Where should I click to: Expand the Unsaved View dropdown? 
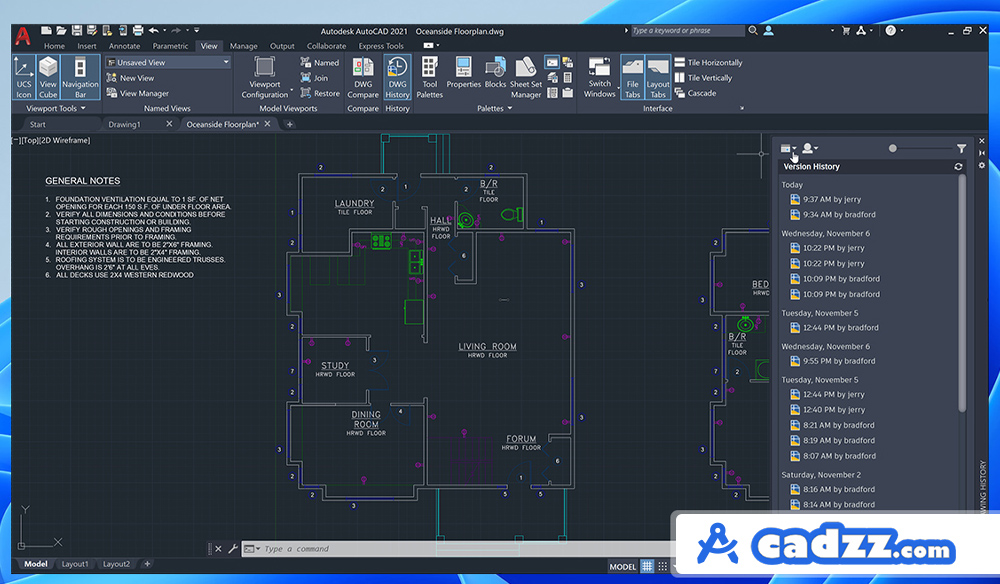(226, 62)
